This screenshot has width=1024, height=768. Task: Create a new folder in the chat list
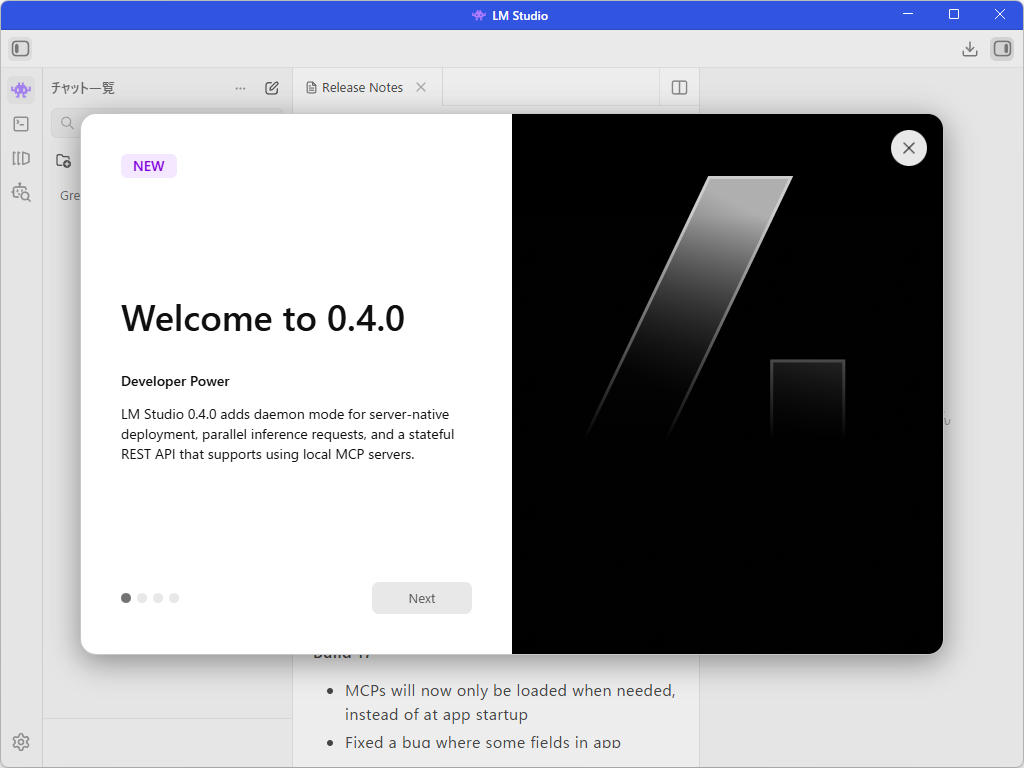click(63, 160)
